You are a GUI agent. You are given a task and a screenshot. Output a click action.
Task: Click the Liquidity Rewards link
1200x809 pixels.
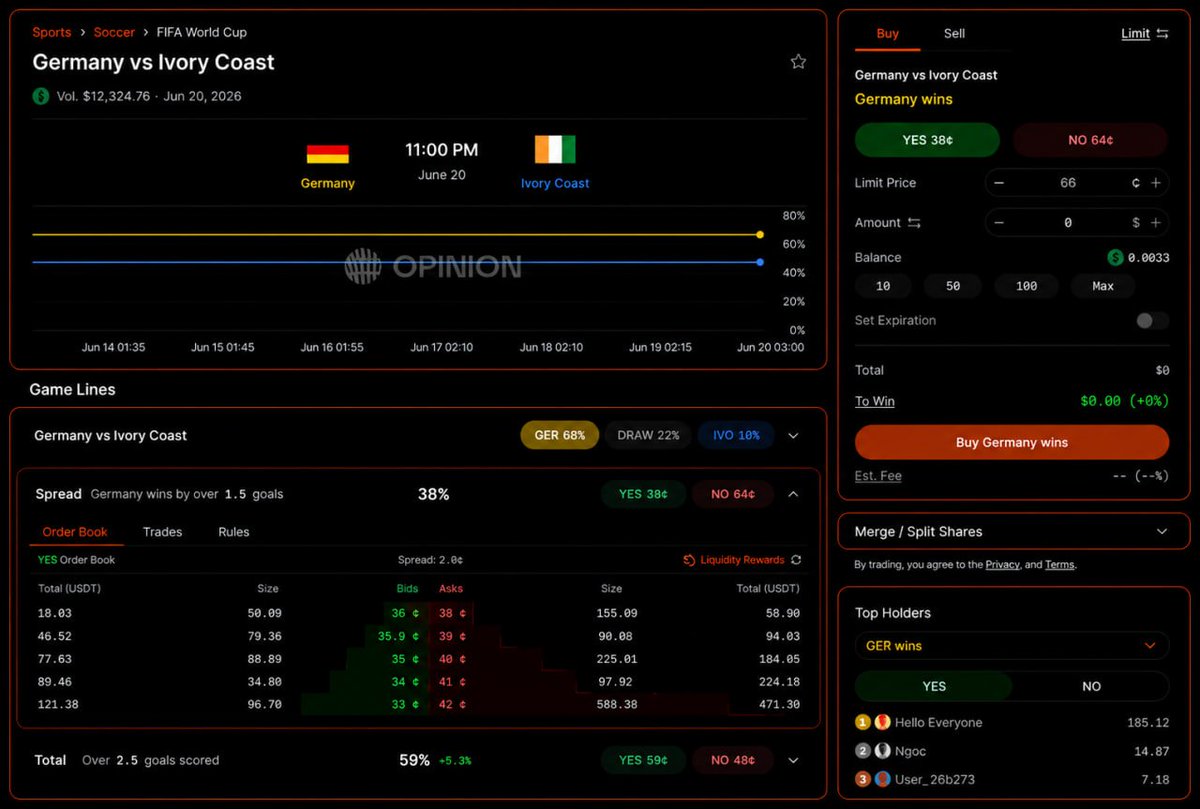click(x=742, y=560)
